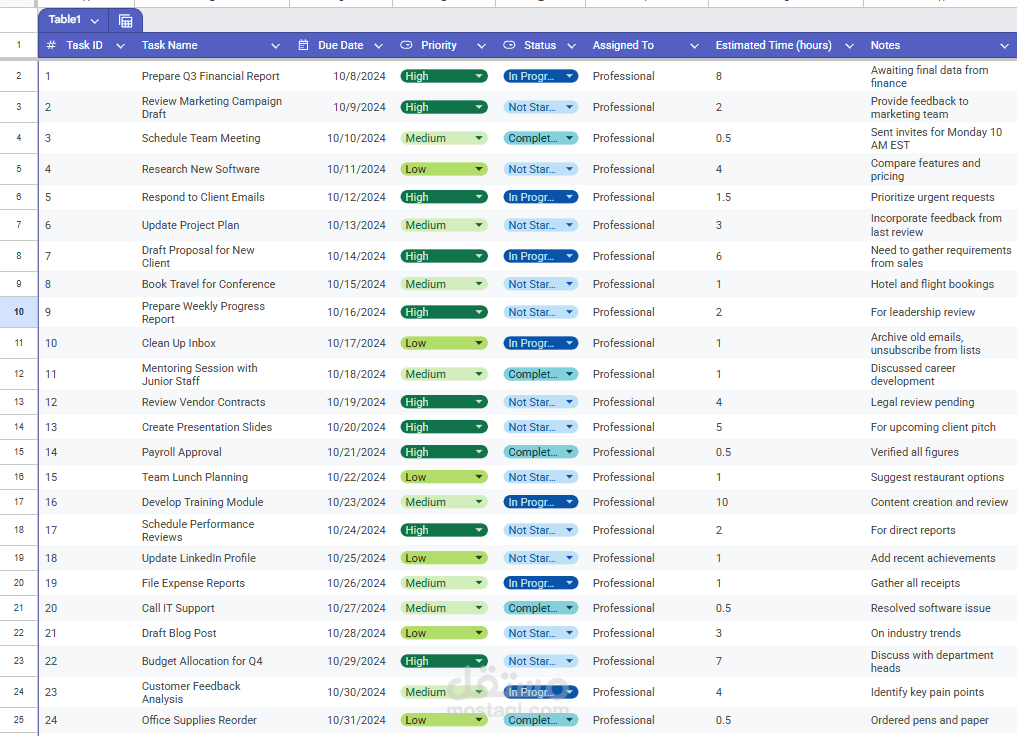The image size is (1017, 736).
Task: Open the Table1 name dropdown
Action: point(95,21)
